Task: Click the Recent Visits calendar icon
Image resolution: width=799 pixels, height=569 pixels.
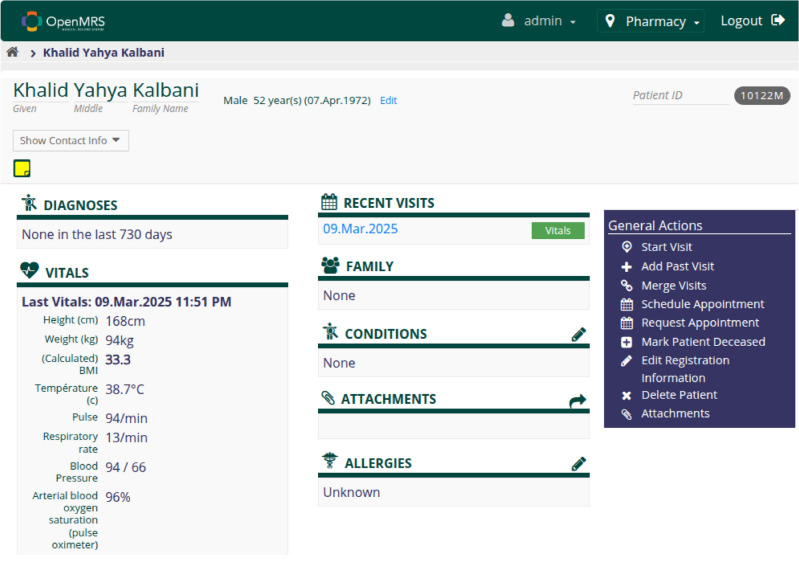Action: pyautogui.click(x=329, y=202)
